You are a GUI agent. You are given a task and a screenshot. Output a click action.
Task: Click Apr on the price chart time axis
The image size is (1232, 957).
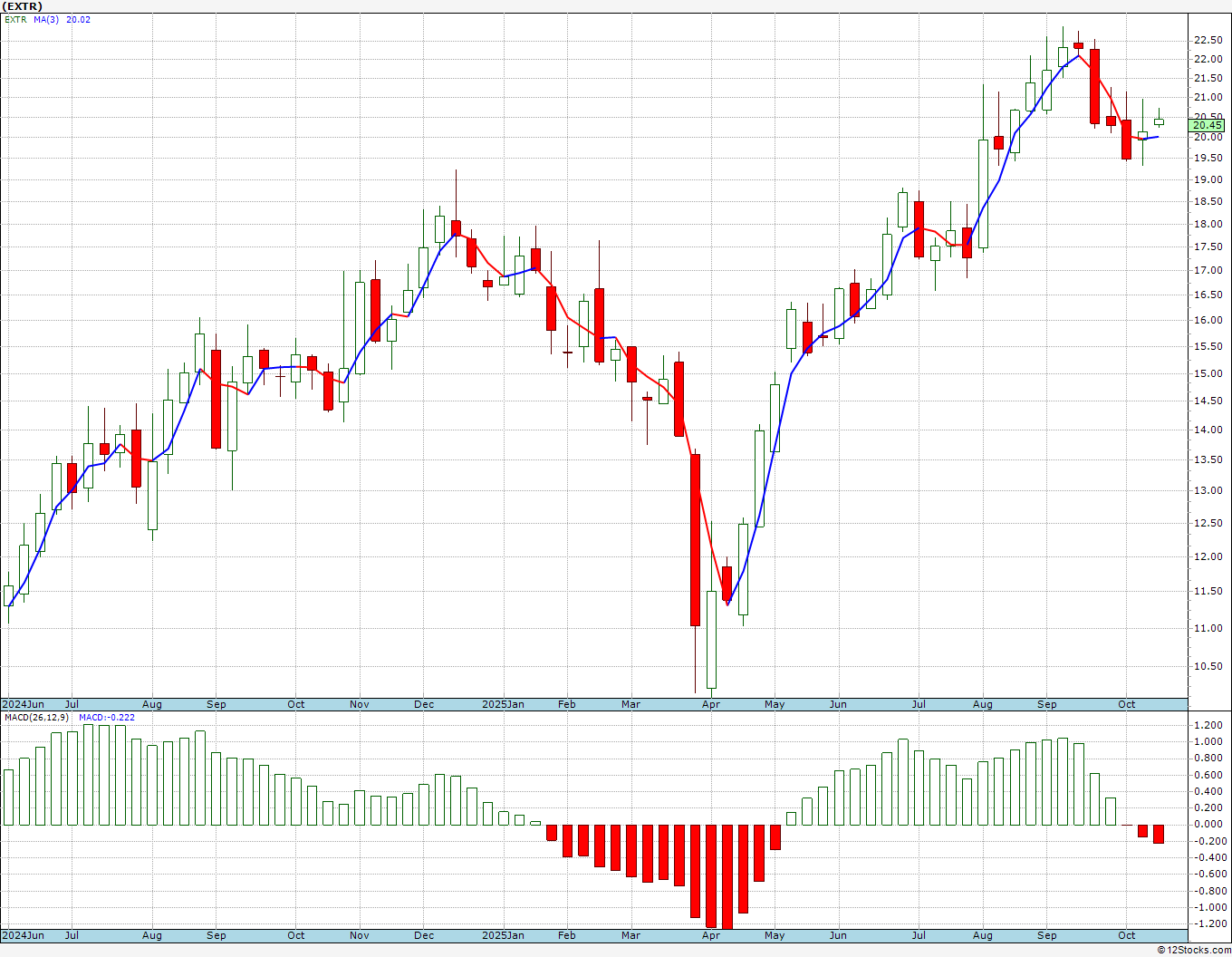click(710, 704)
